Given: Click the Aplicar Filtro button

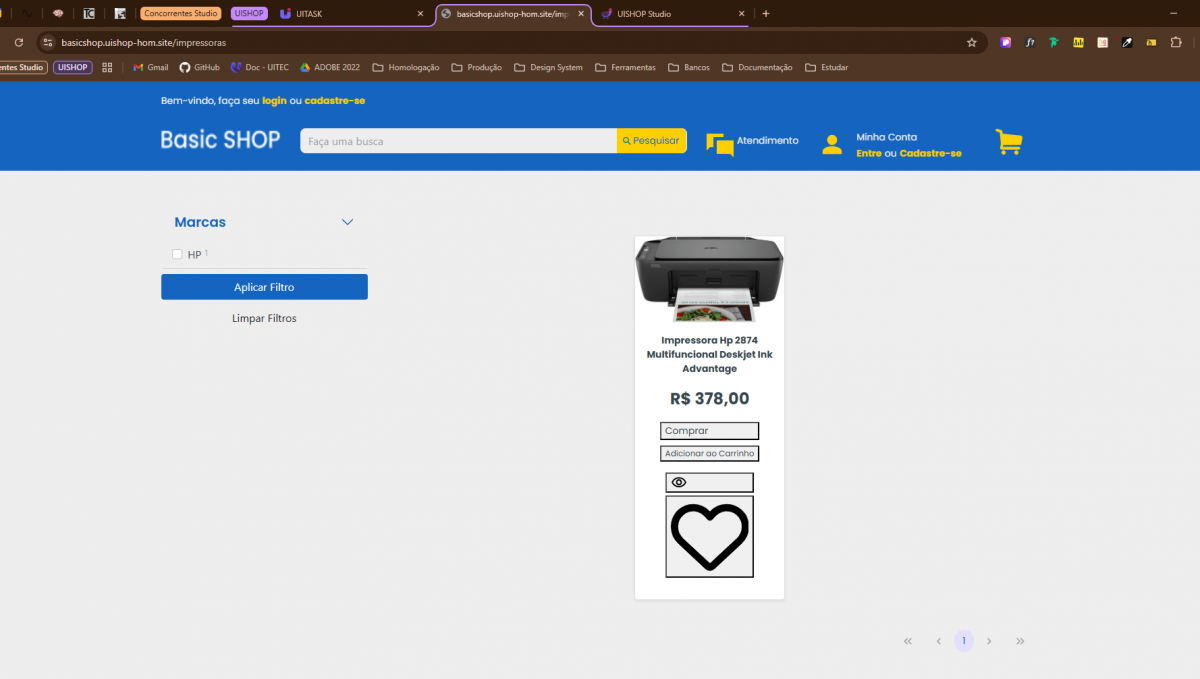Looking at the screenshot, I should point(264,287).
